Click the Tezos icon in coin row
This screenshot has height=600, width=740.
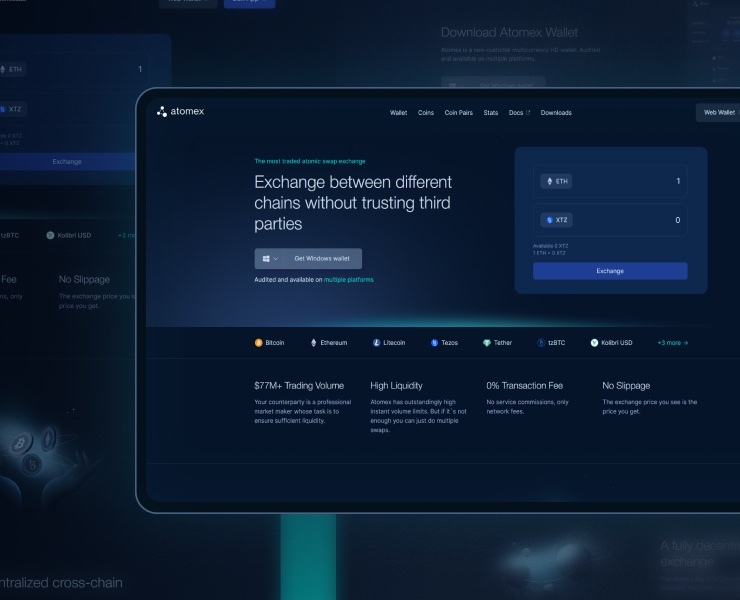(x=435, y=343)
